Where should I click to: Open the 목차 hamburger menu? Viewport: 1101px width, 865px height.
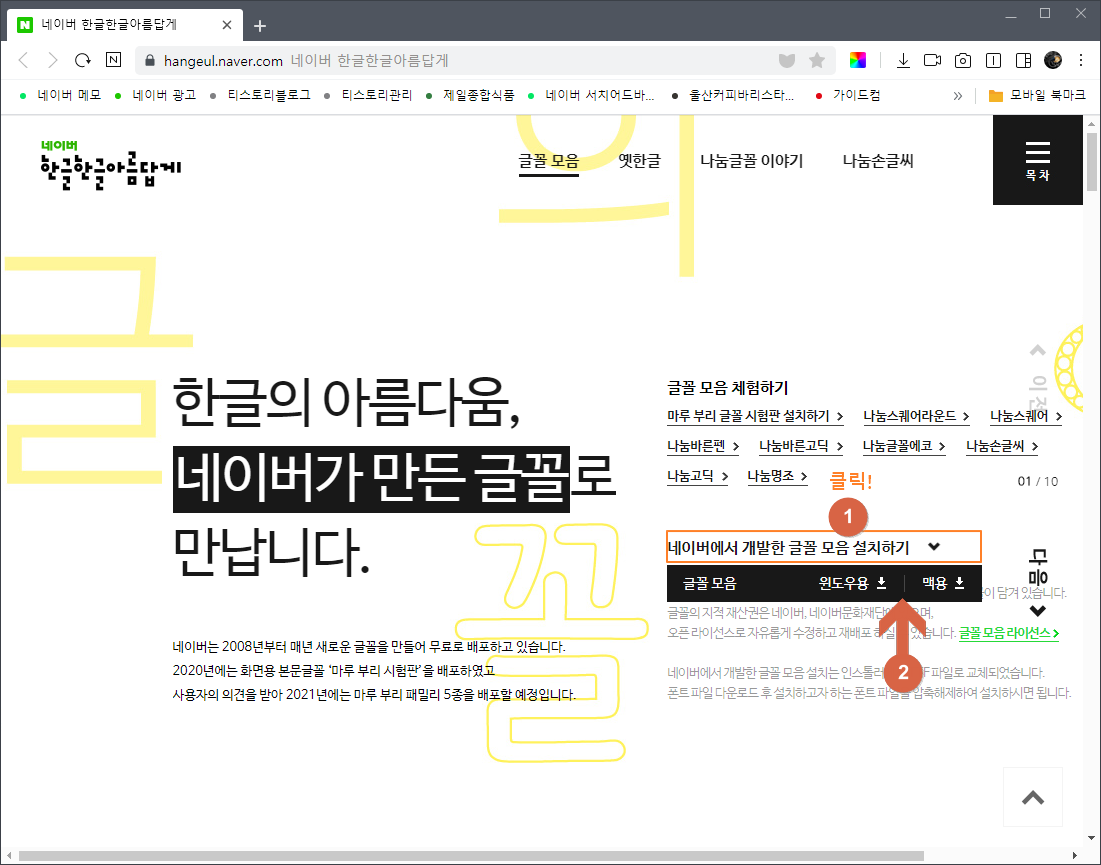click(x=1037, y=160)
